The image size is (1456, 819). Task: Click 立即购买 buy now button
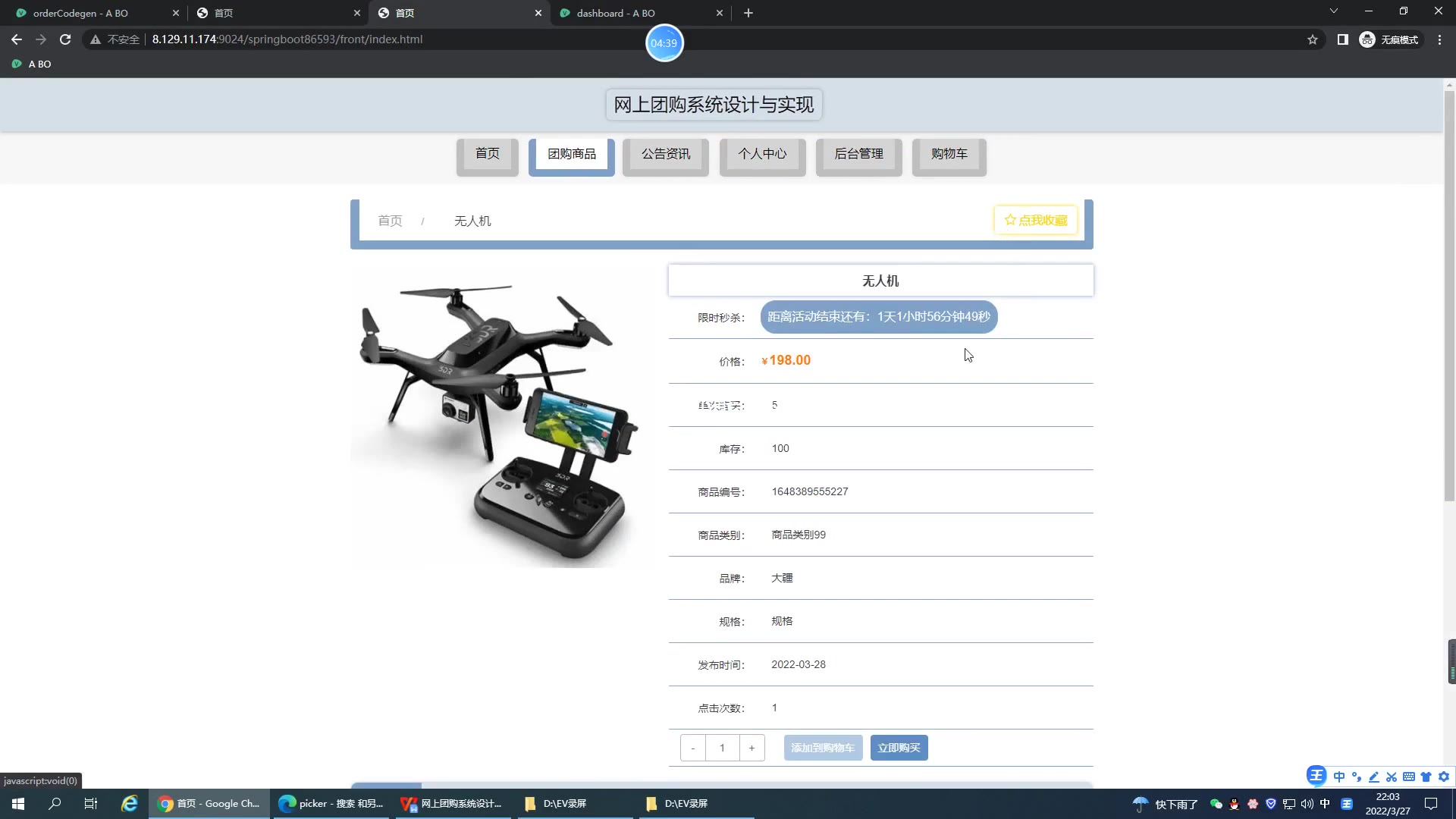click(899, 748)
